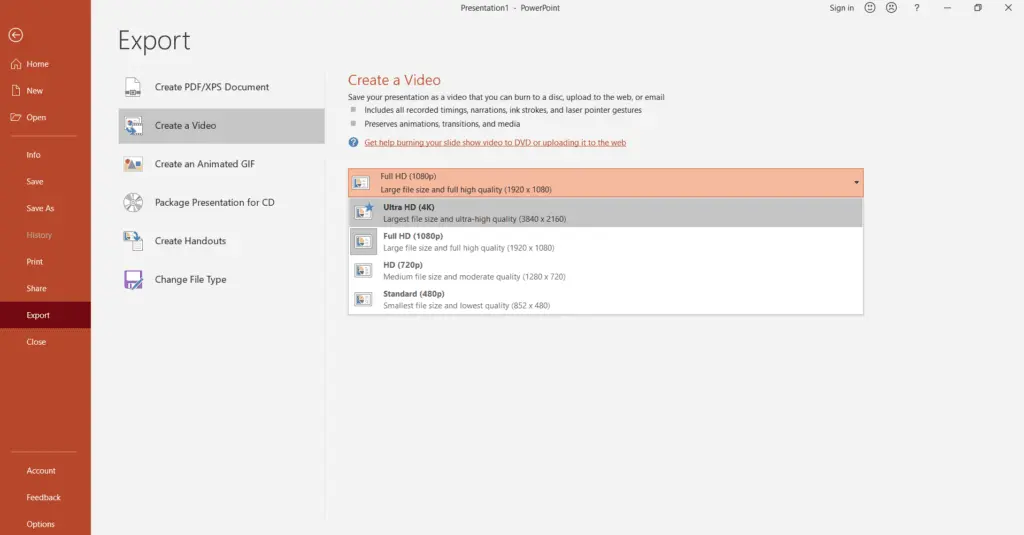Screen dimensions: 1024x535
Task: Open the DVD burning help link
Action: coord(495,142)
